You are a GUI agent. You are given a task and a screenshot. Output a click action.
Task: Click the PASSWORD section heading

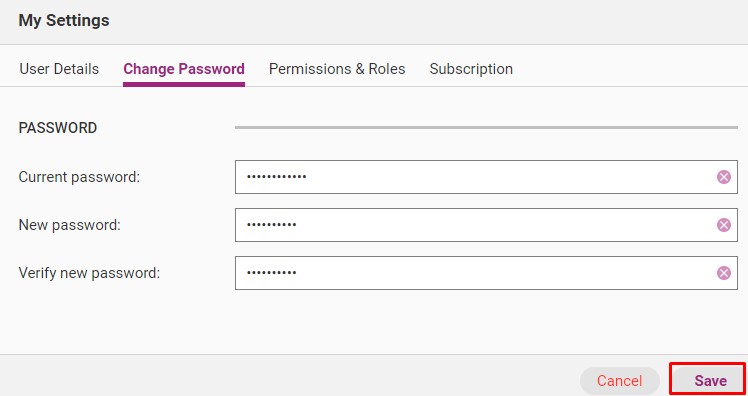(x=58, y=128)
